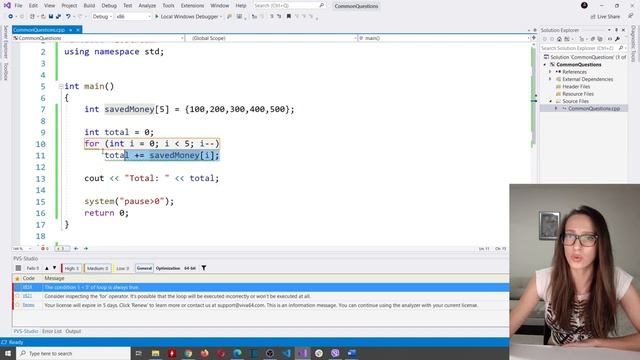This screenshot has width=640, height=360.
Task: Open the Analyze menu
Action: pyautogui.click(x=147, y=6)
